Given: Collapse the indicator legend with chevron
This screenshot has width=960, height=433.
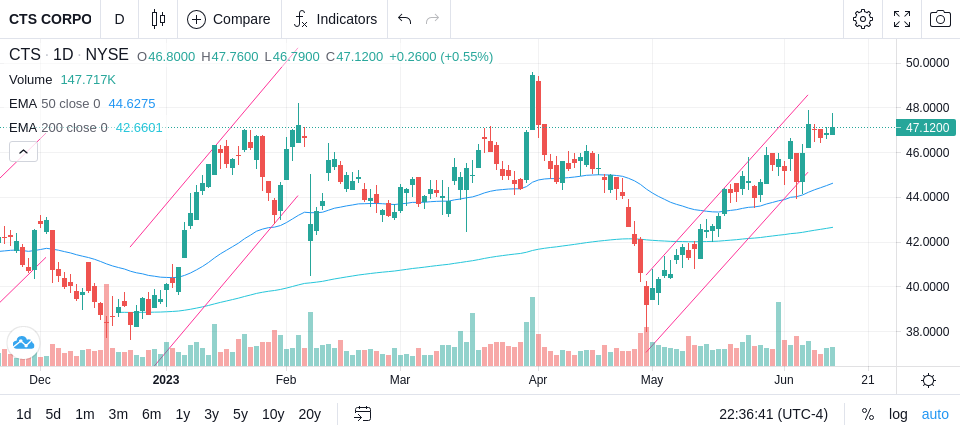Looking at the screenshot, I should click(x=23, y=151).
